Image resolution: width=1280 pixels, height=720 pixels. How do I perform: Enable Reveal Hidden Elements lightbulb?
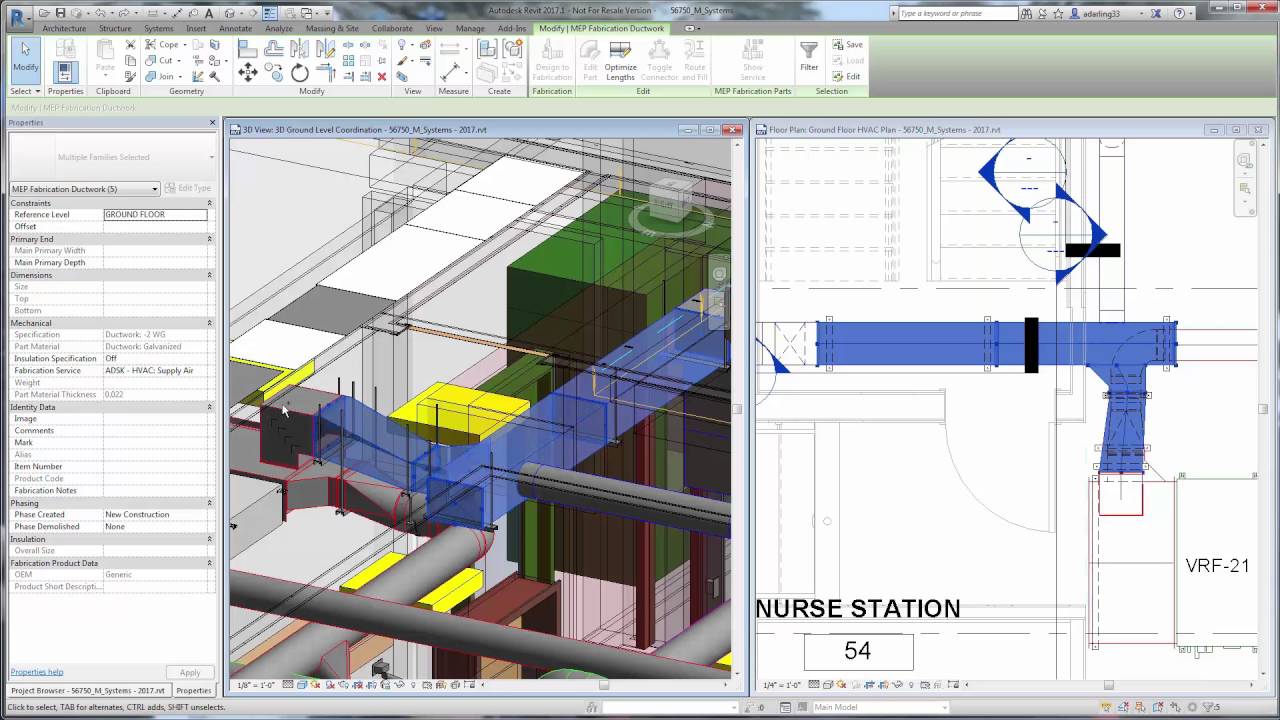pos(412,686)
